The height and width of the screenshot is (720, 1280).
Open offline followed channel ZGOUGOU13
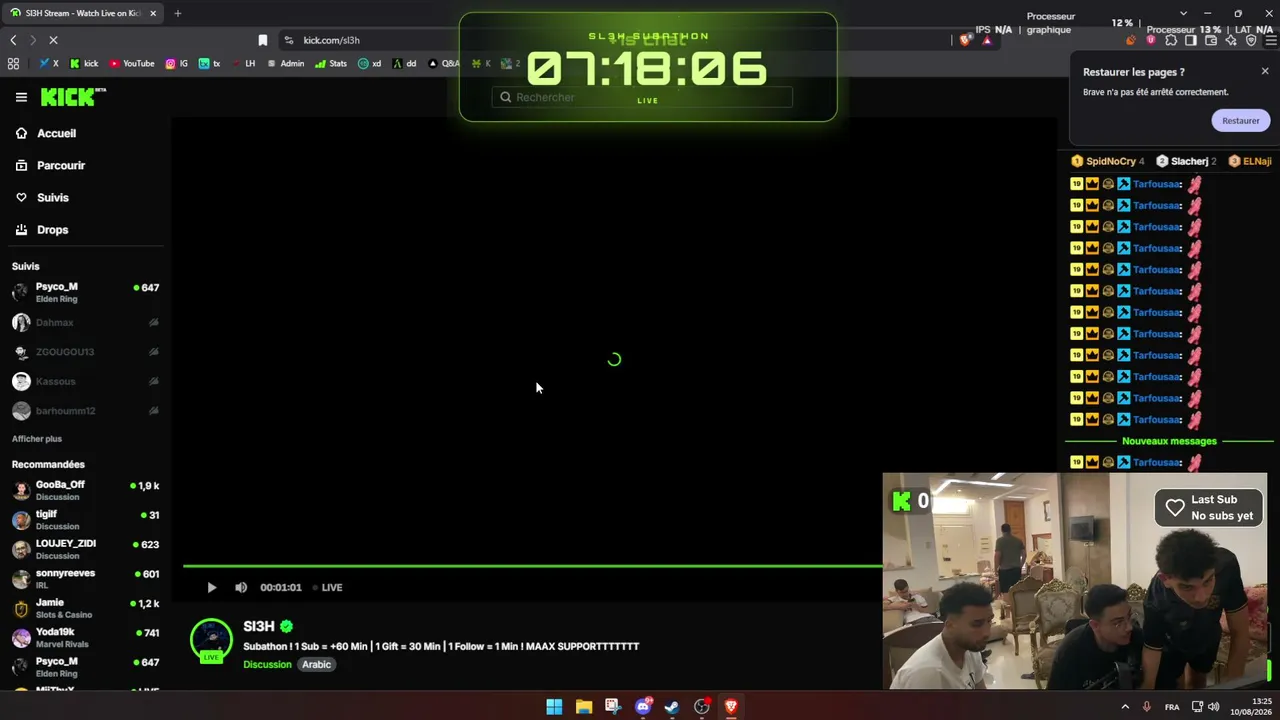[85, 352]
